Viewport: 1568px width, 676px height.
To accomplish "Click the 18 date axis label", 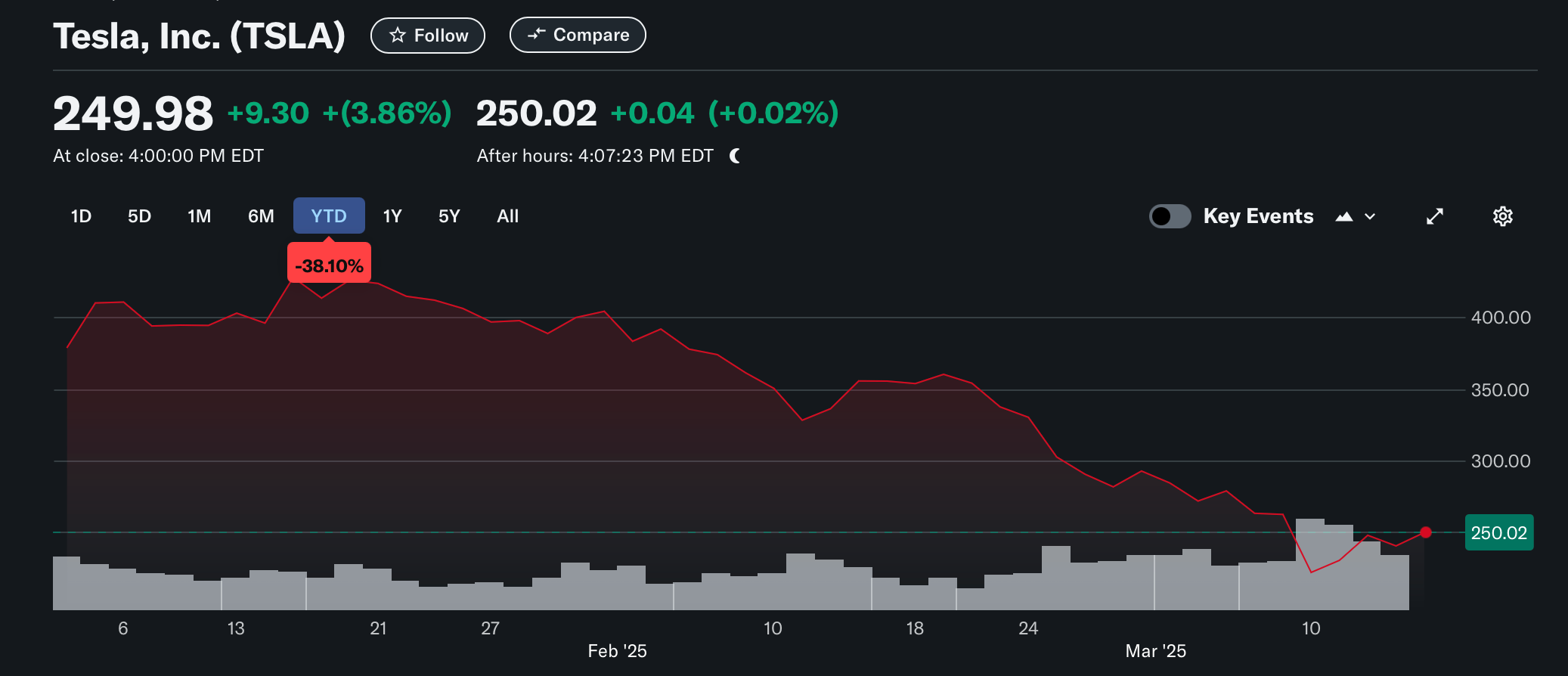I will [915, 628].
